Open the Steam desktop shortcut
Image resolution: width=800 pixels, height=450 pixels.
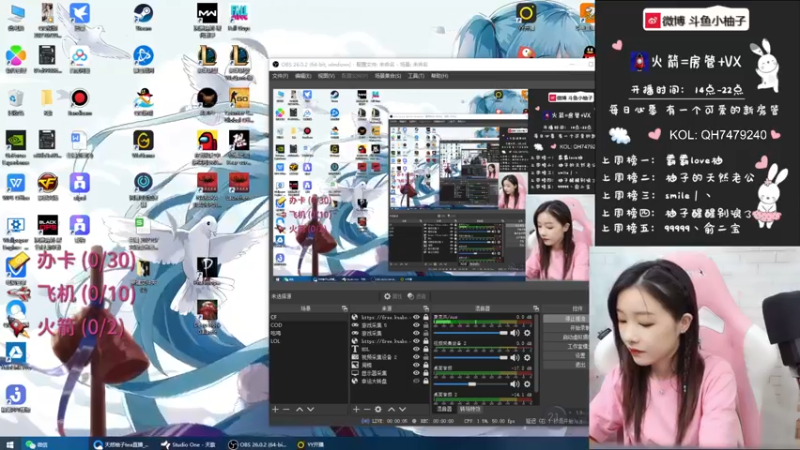(143, 17)
